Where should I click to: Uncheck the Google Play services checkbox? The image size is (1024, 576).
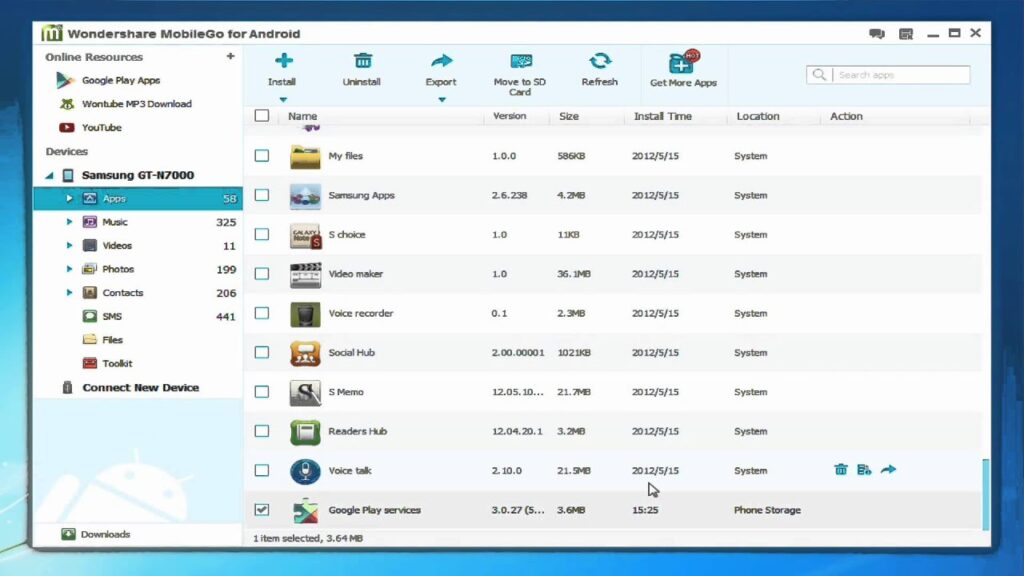262,509
